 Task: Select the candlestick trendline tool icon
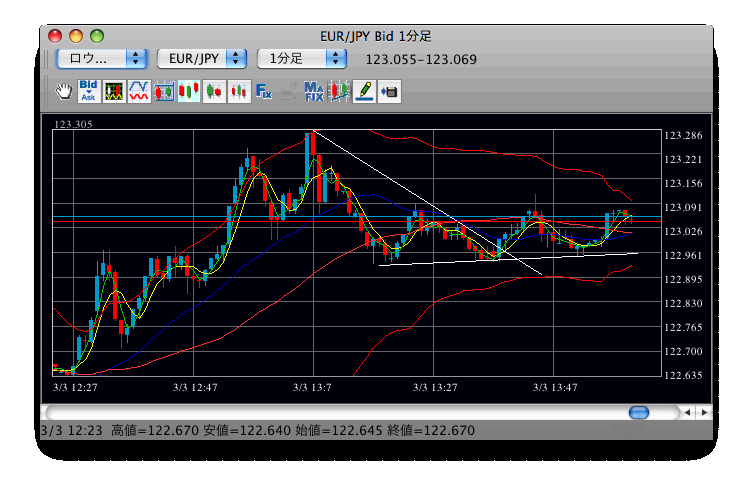coord(339,91)
